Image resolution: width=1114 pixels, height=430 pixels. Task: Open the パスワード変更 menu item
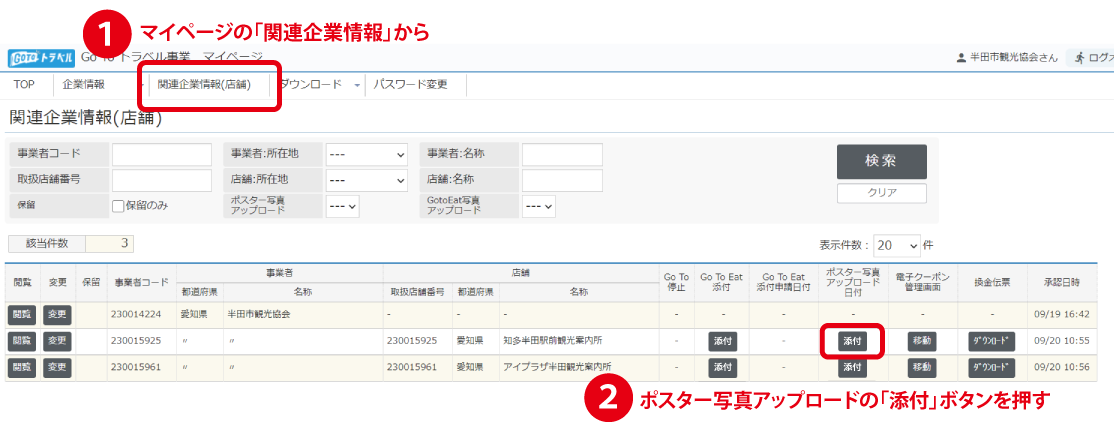click(410, 85)
